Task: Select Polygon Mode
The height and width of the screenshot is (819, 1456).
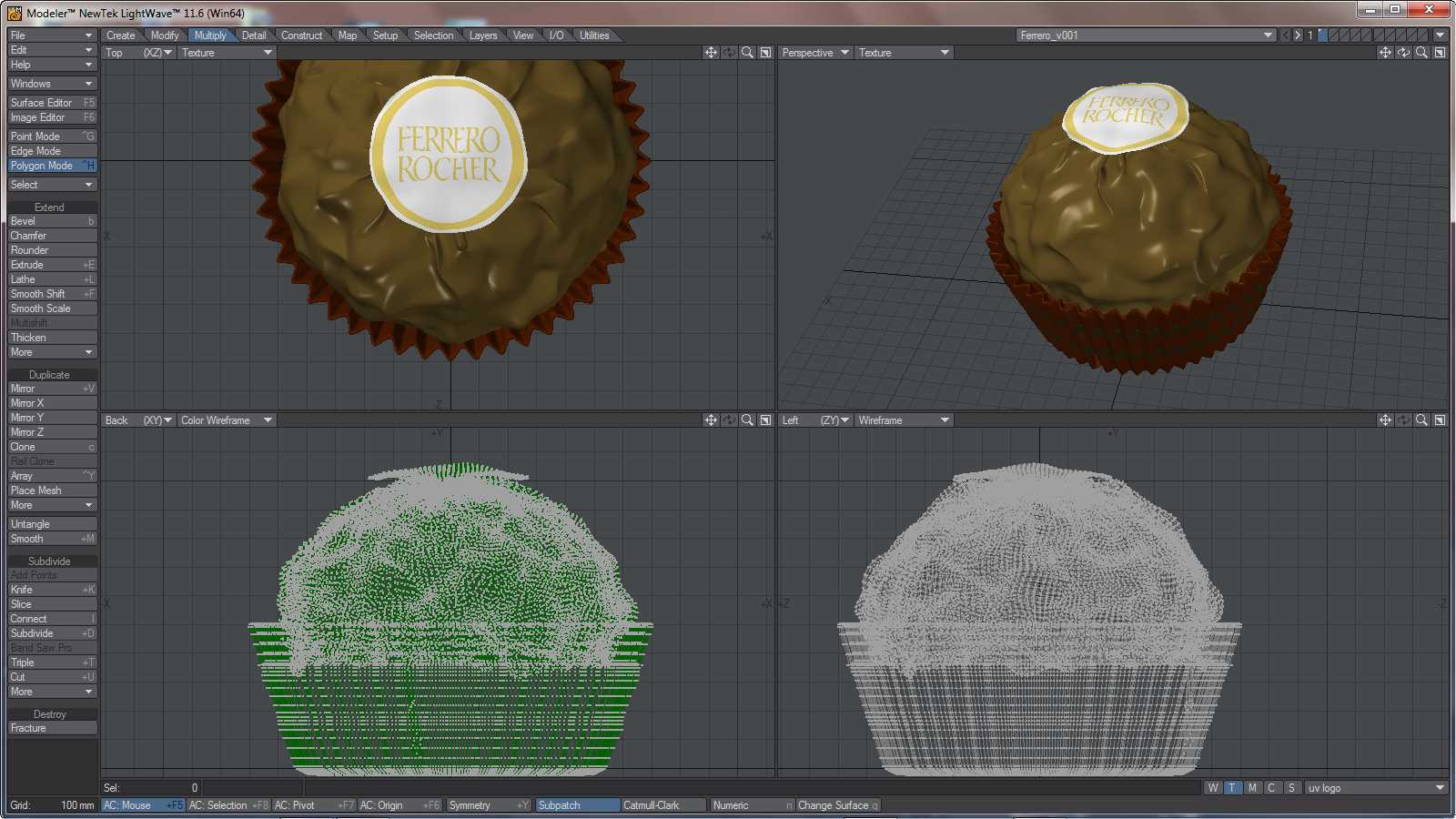Action: click(x=52, y=166)
